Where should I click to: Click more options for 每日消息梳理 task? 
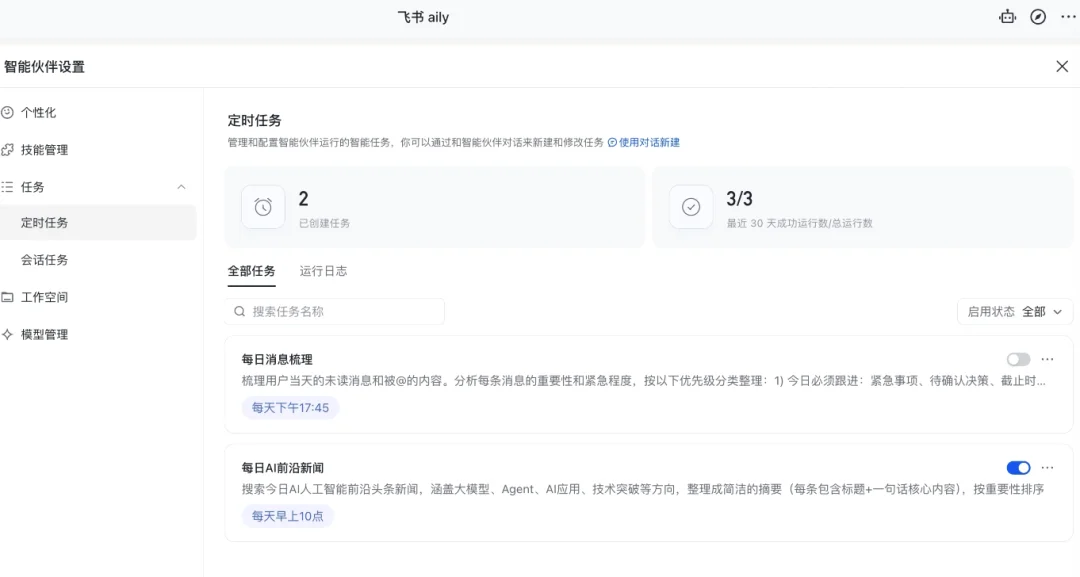coord(1047,359)
